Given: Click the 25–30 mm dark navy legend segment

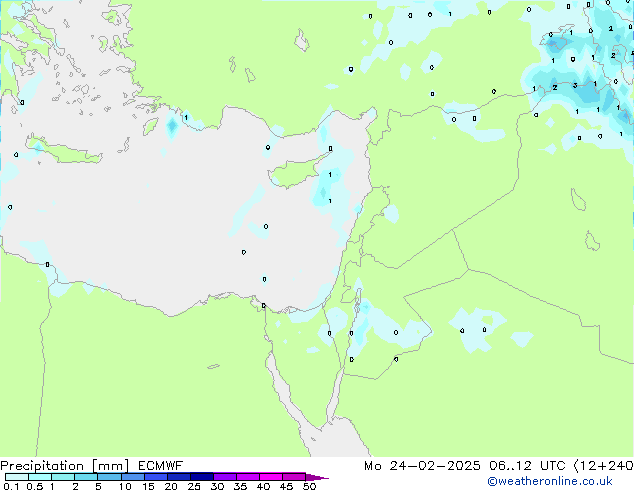Looking at the screenshot, I should click(x=201, y=477).
